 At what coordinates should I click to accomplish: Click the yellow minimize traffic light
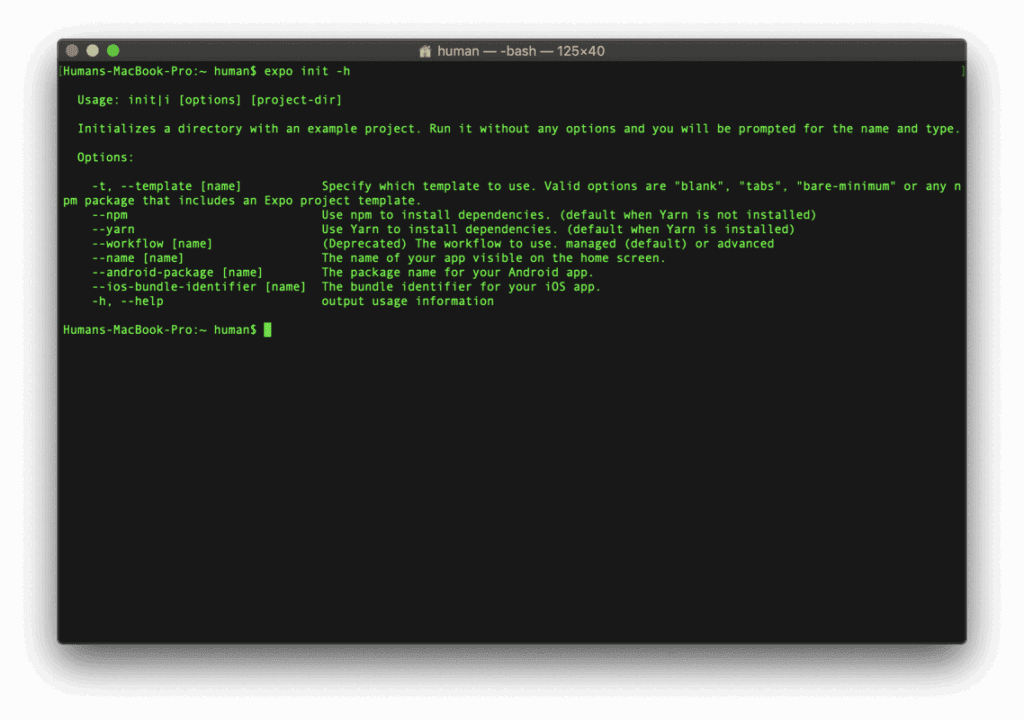point(93,50)
